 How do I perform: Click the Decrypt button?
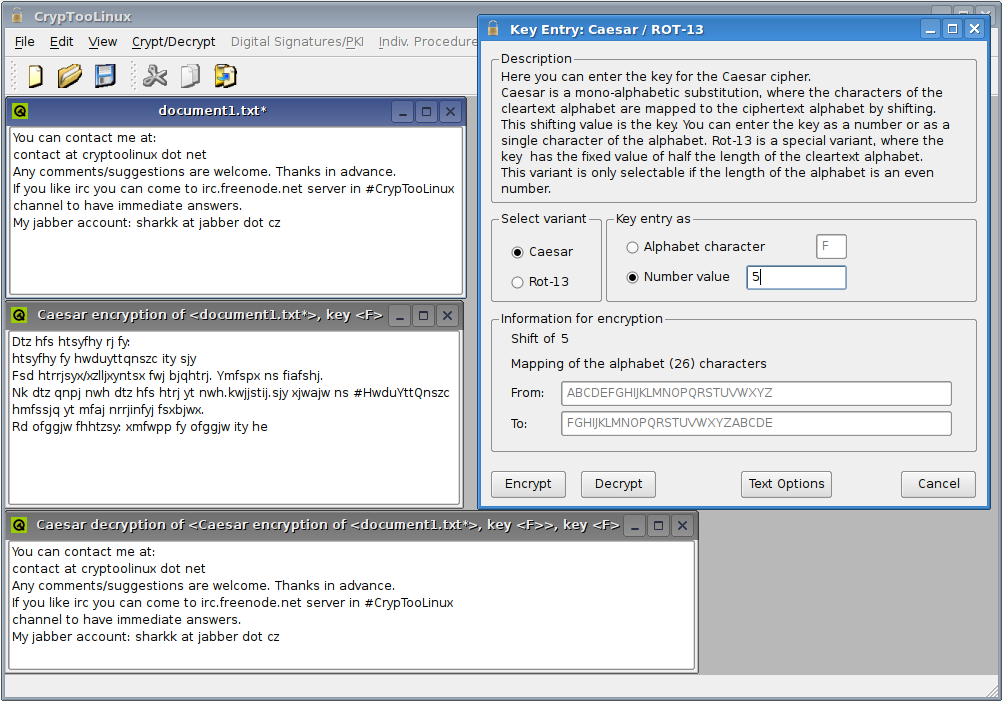click(x=618, y=484)
